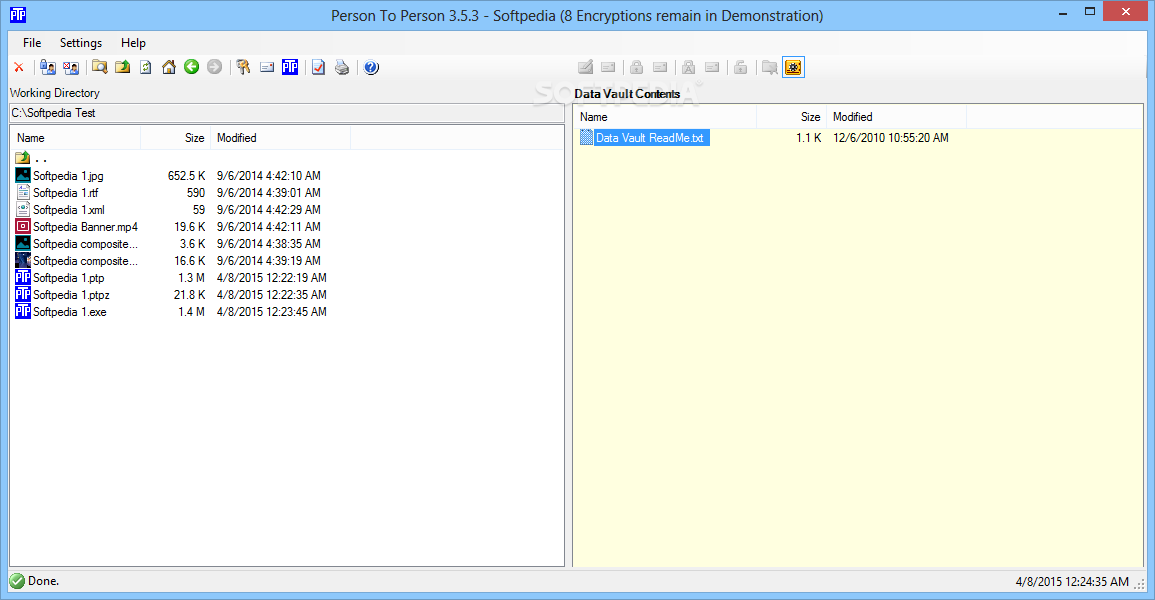Image resolution: width=1155 pixels, height=600 pixels.
Task: Click the grayed folder-with-cursor icon
Action: pos(769,68)
